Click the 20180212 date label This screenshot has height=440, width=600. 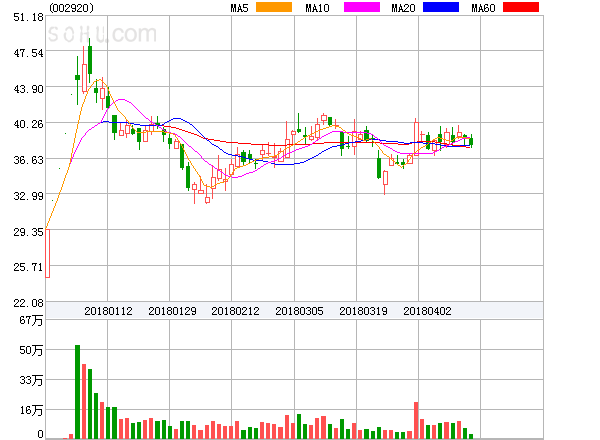click(235, 311)
